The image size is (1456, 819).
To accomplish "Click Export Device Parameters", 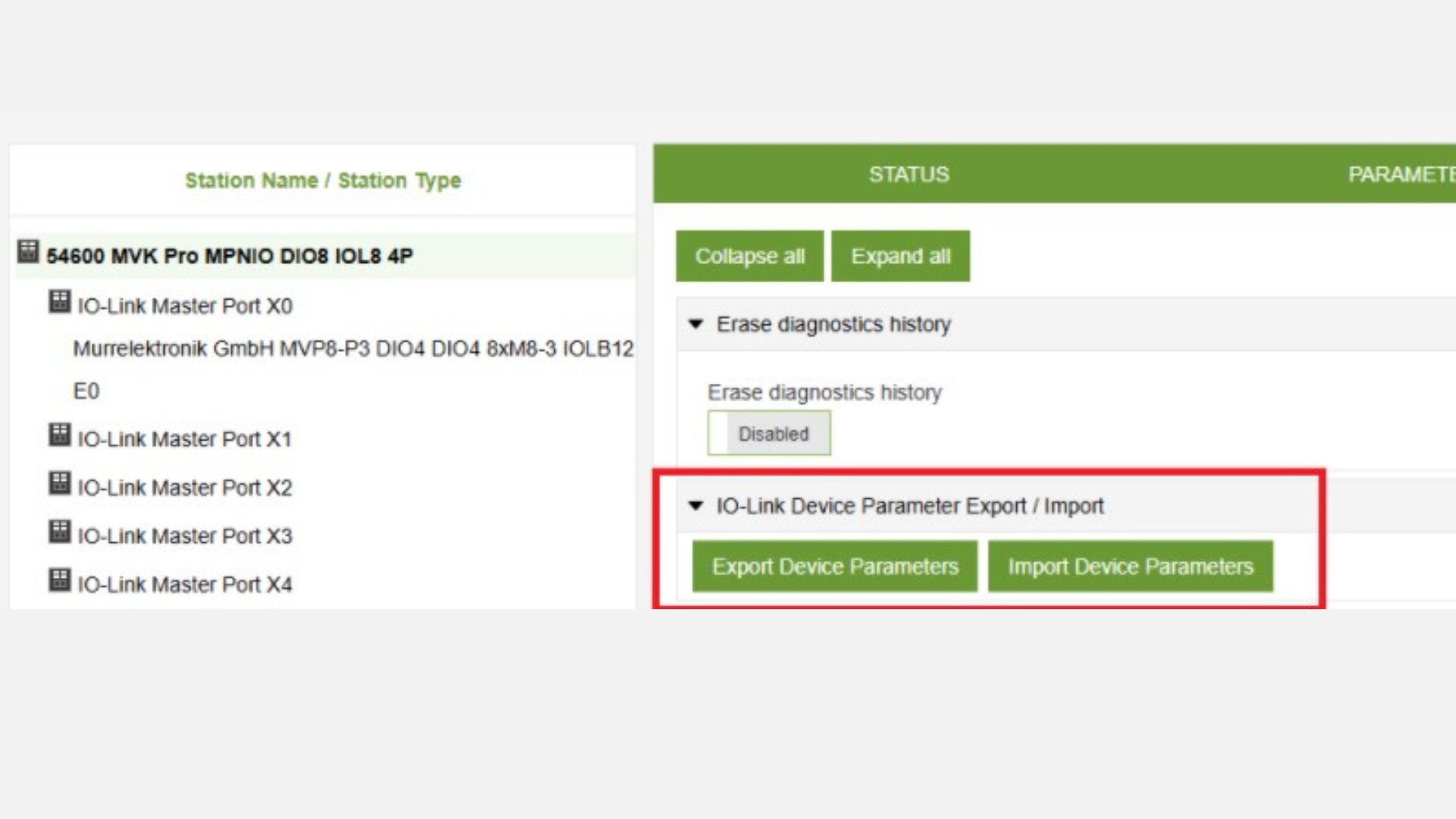I will (834, 566).
